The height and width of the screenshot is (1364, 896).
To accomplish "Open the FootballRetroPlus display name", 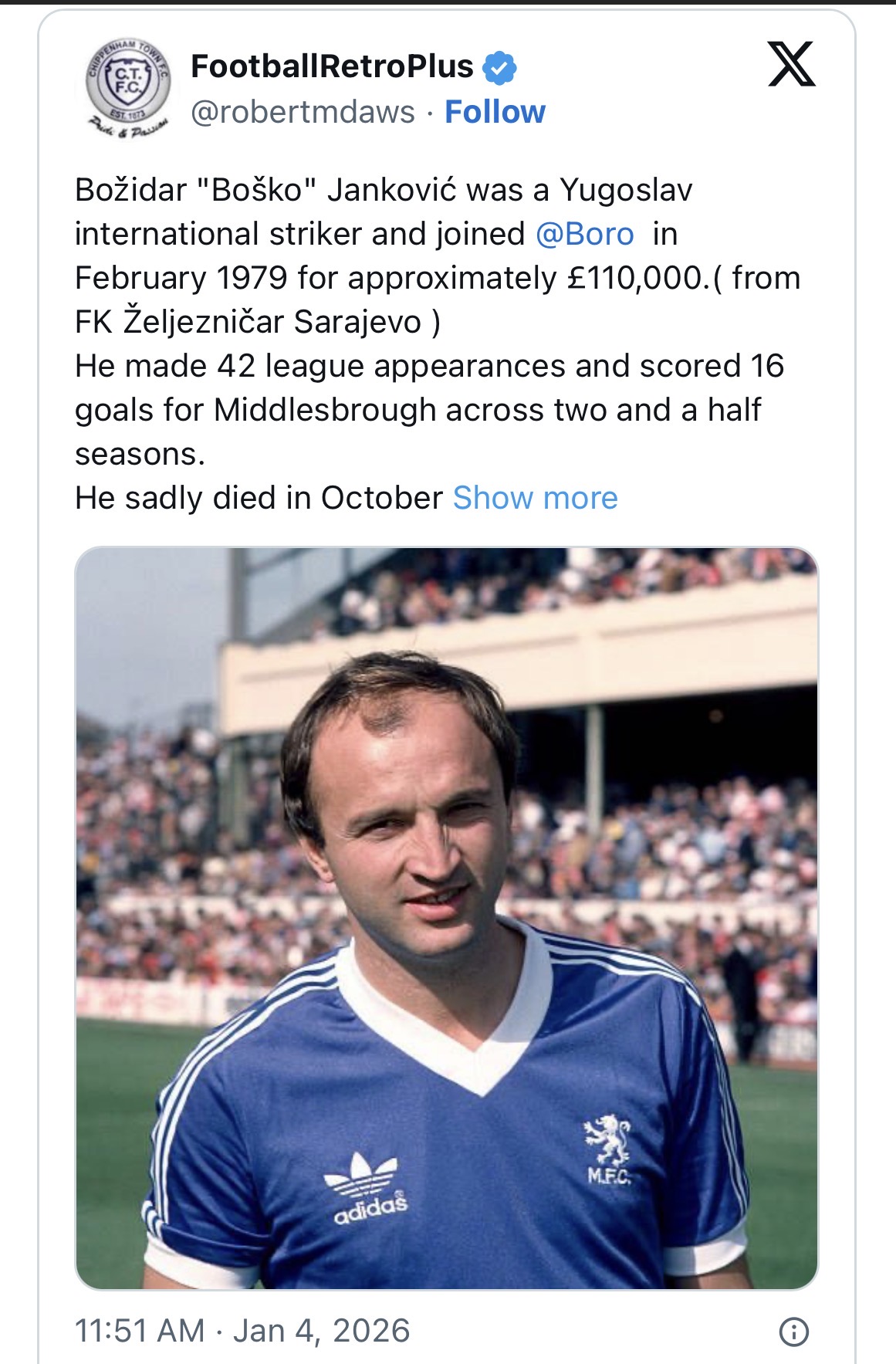I will click(x=332, y=66).
